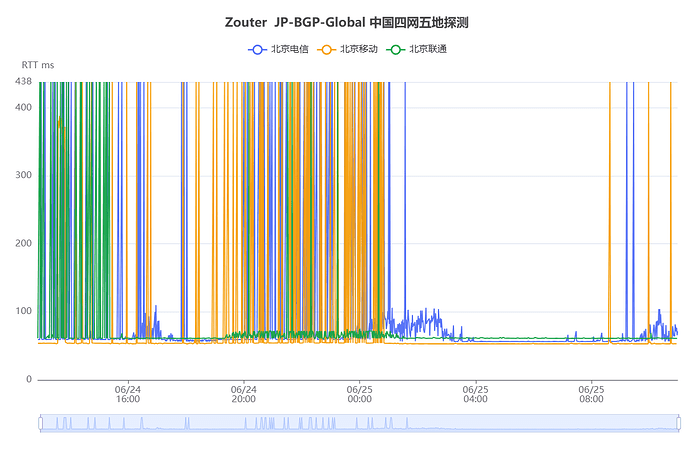This screenshot has width=690, height=450.
Task: Click the 438 y-axis value
Action: 23,81
